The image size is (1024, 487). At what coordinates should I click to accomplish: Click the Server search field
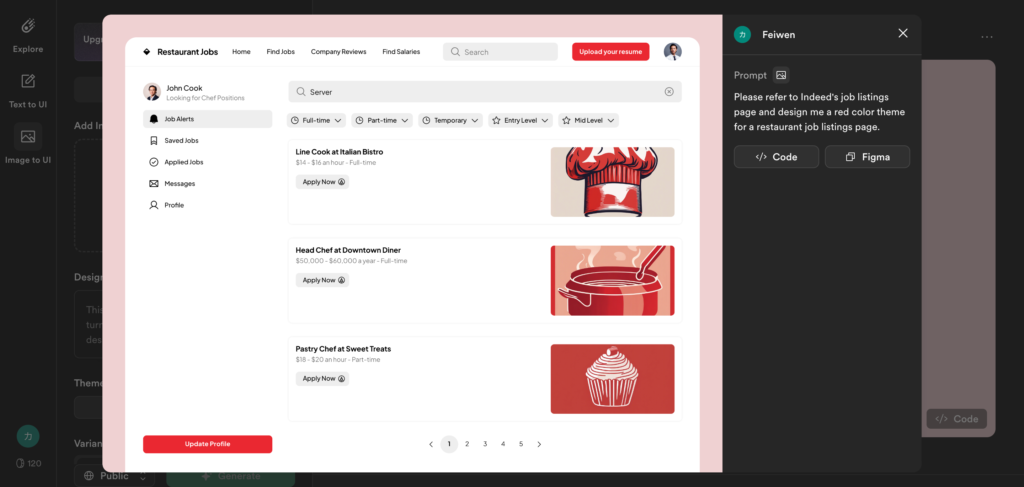click(x=485, y=92)
